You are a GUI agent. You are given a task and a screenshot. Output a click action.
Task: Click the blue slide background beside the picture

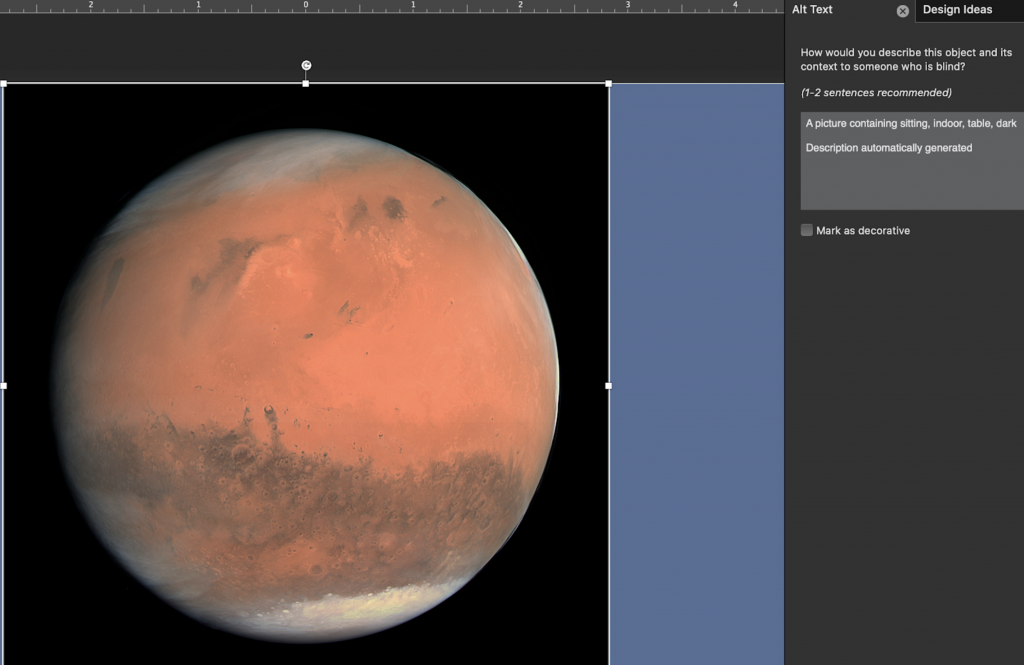tap(696, 380)
